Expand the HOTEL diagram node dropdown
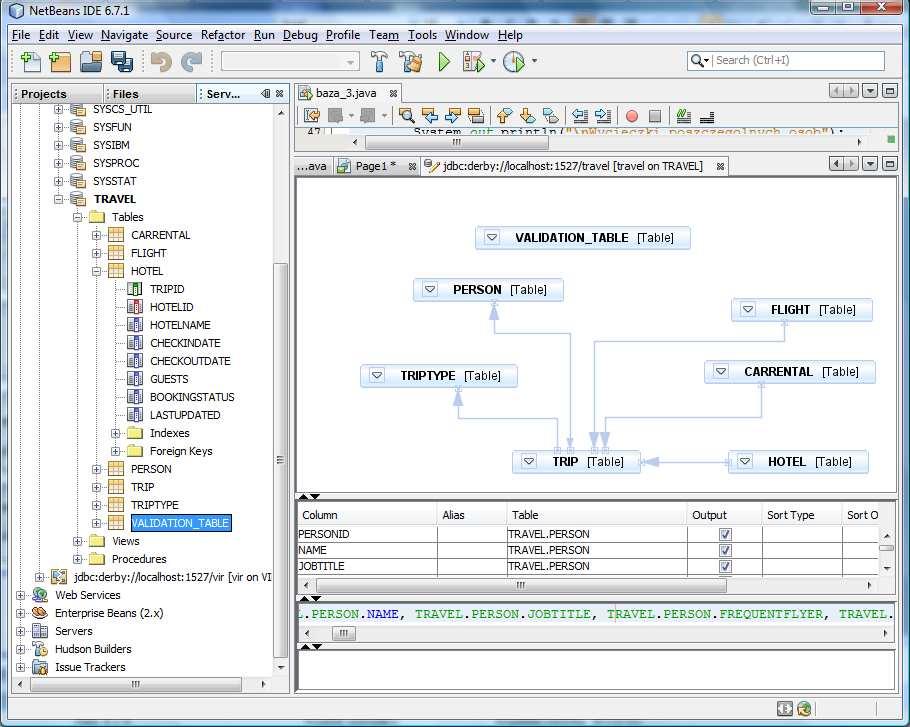This screenshot has height=727, width=910. pos(745,461)
